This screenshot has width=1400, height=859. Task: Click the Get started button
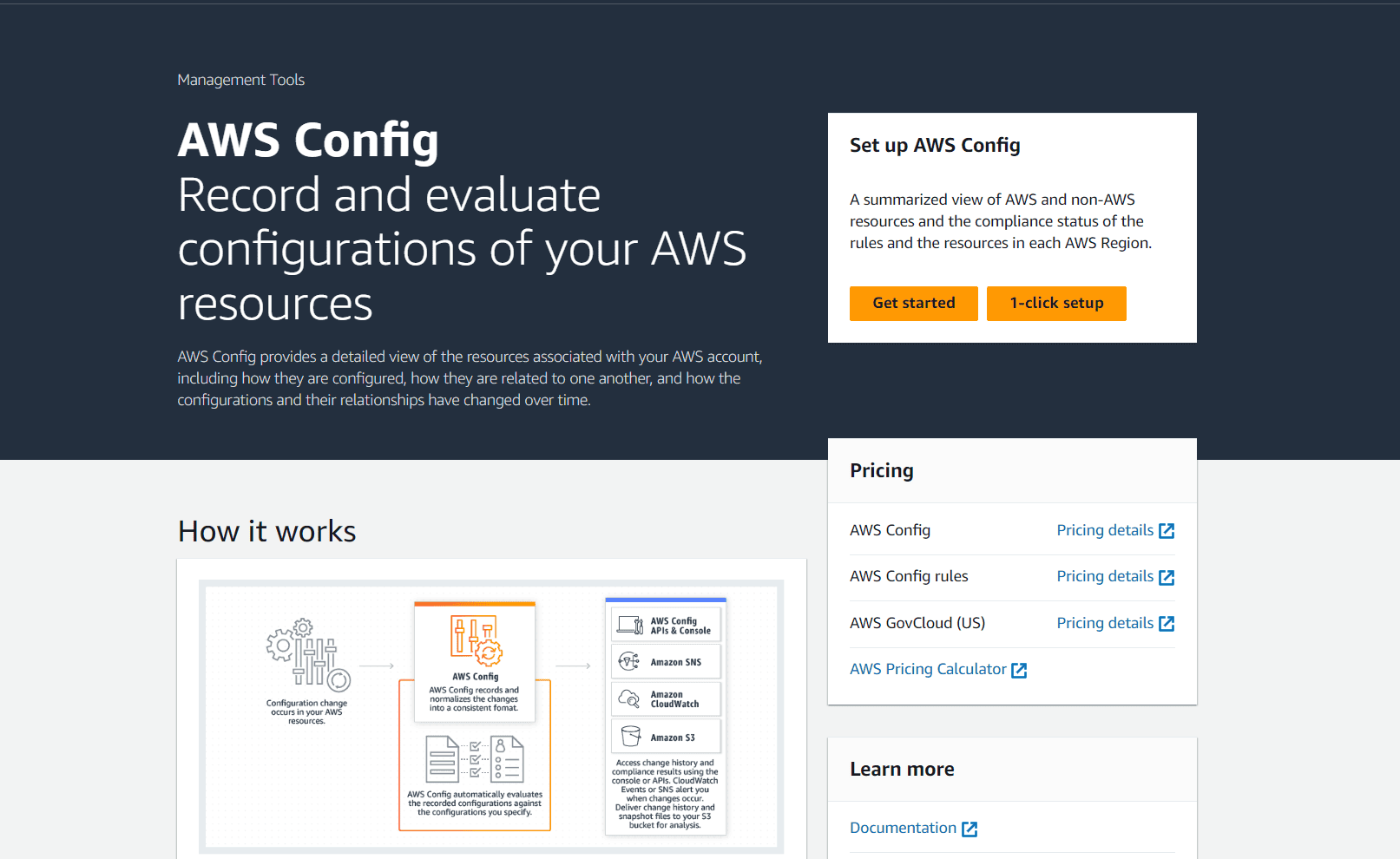click(913, 304)
